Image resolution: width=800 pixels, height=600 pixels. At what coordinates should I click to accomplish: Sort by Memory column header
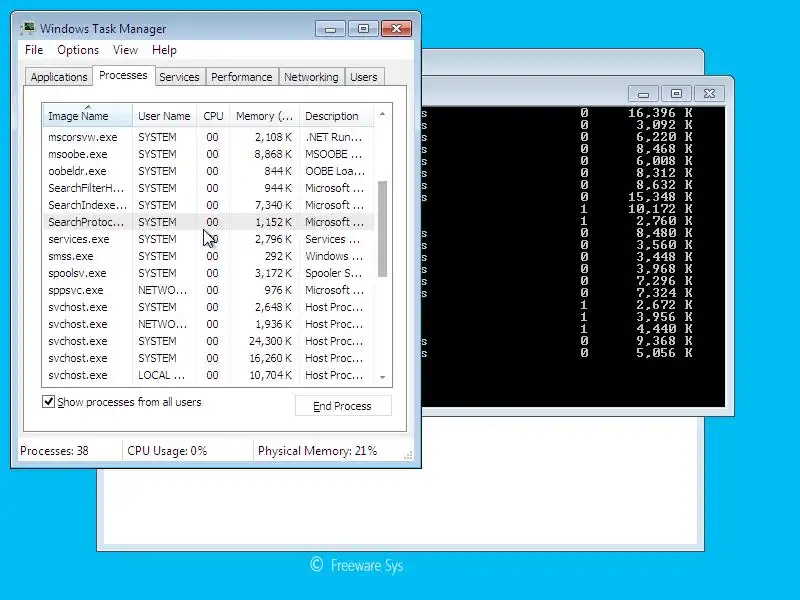click(264, 116)
